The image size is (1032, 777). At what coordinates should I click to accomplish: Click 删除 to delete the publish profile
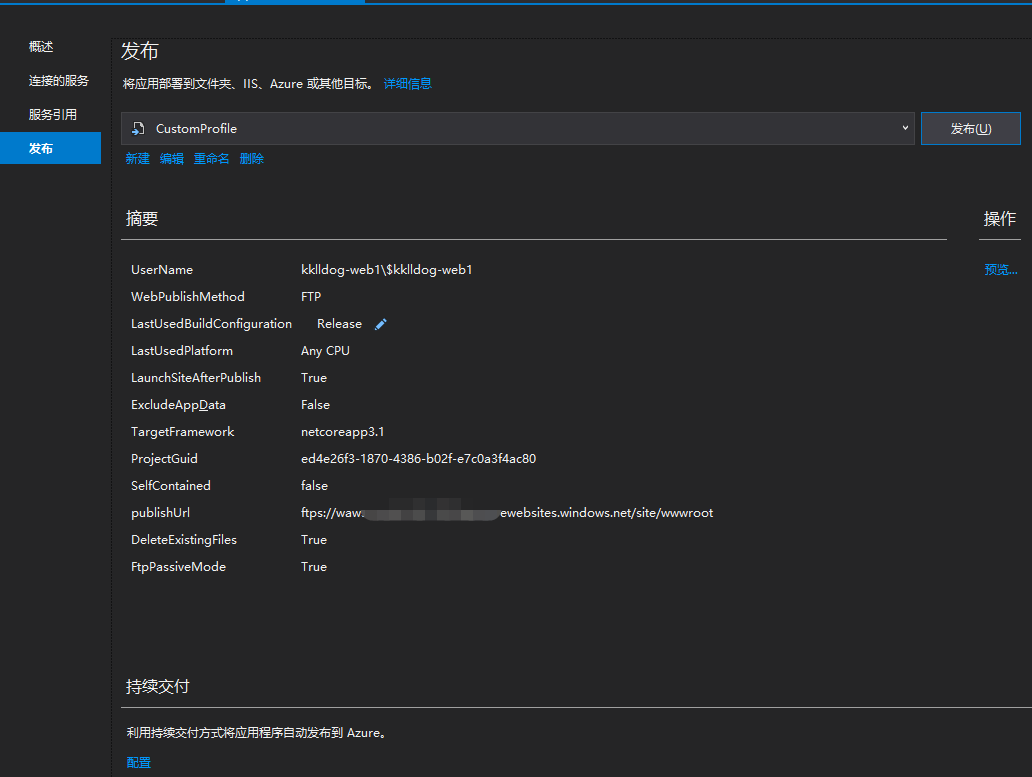point(251,158)
